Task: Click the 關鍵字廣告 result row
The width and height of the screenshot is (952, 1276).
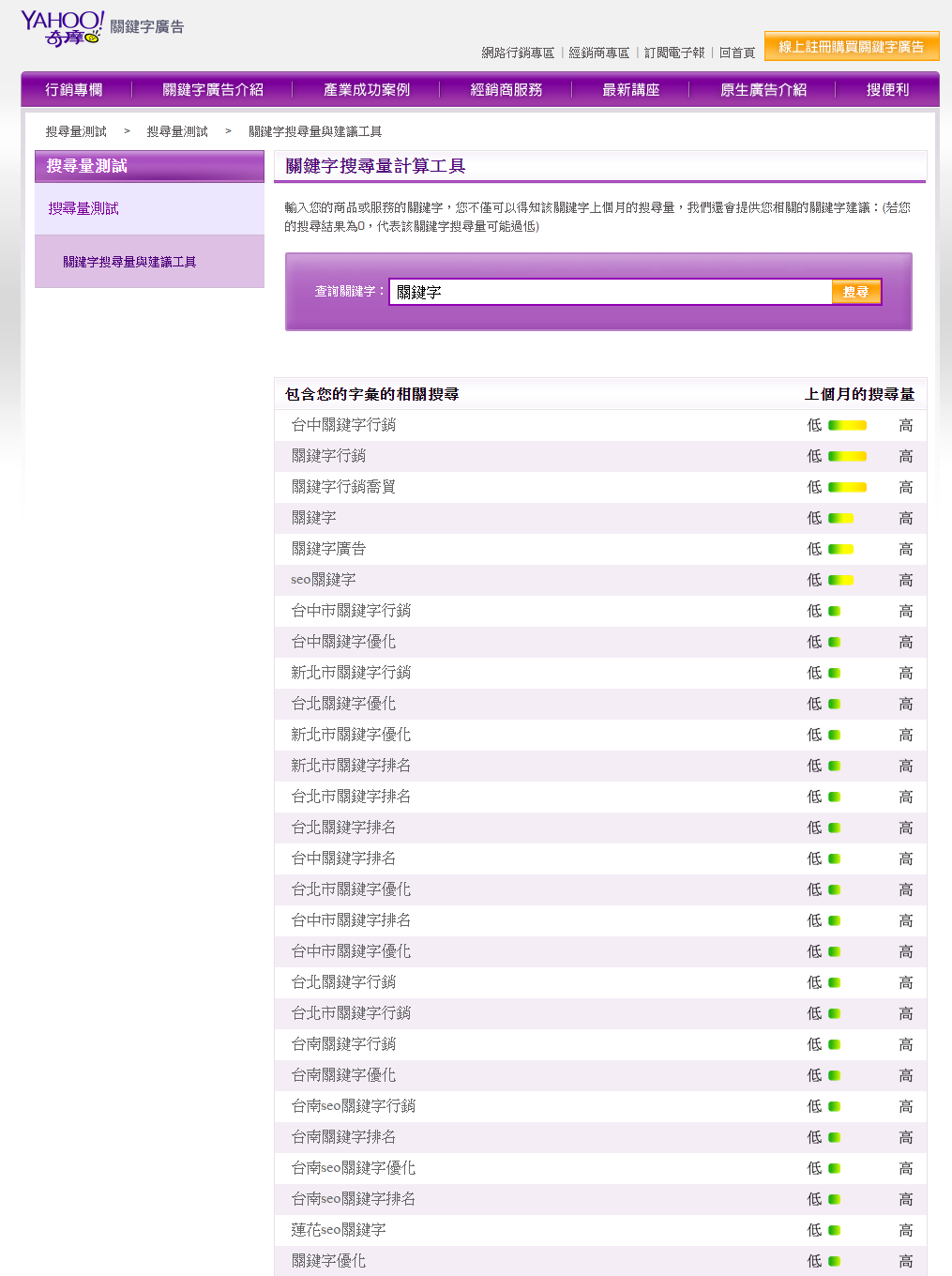Action: [328, 549]
